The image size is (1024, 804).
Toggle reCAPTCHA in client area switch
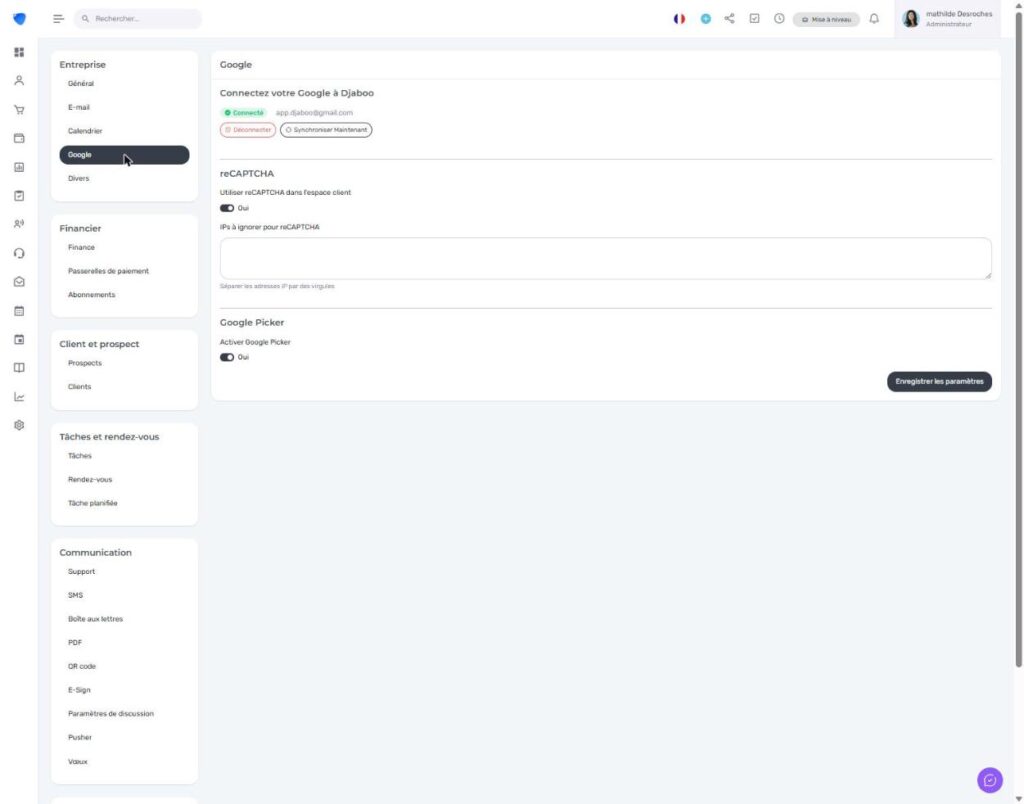227,208
